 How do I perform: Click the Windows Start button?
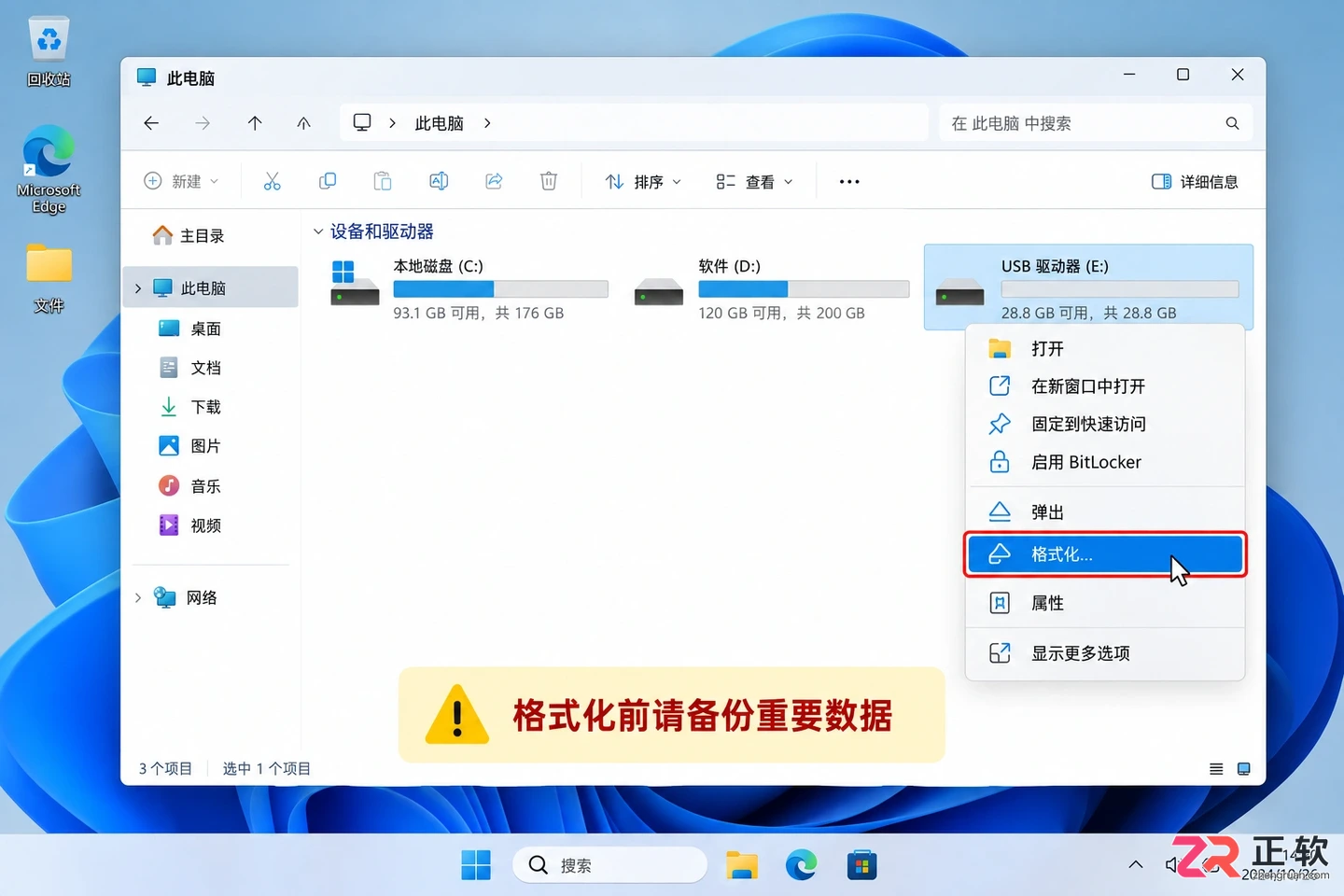(476, 865)
